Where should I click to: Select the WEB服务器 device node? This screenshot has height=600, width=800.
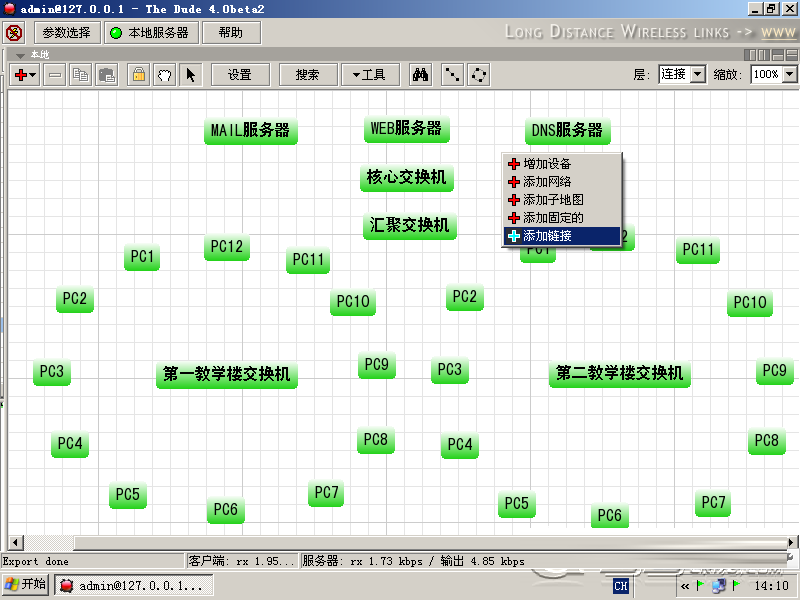[406, 129]
